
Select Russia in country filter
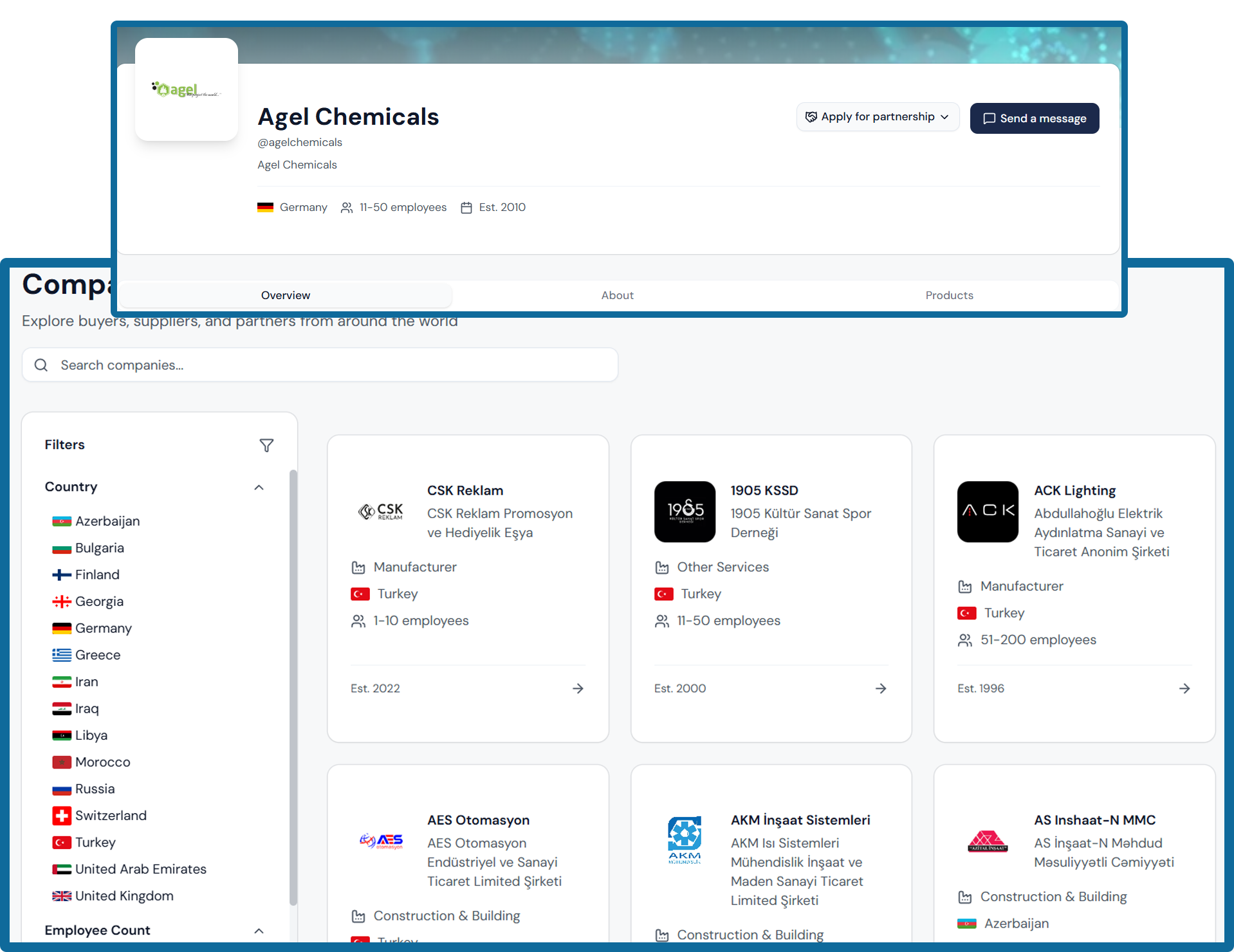click(x=84, y=789)
